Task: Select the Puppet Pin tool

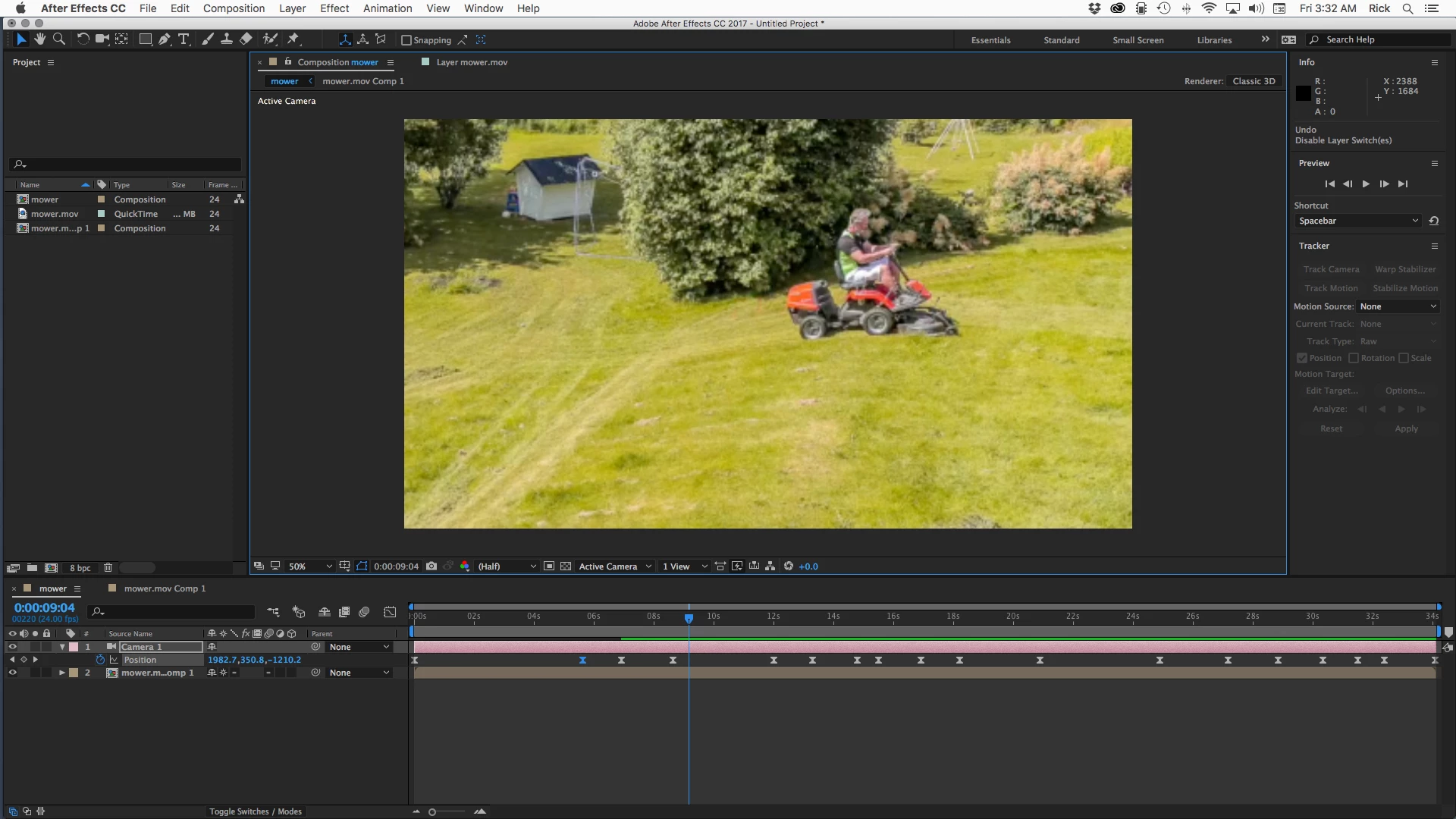Action: [x=293, y=39]
